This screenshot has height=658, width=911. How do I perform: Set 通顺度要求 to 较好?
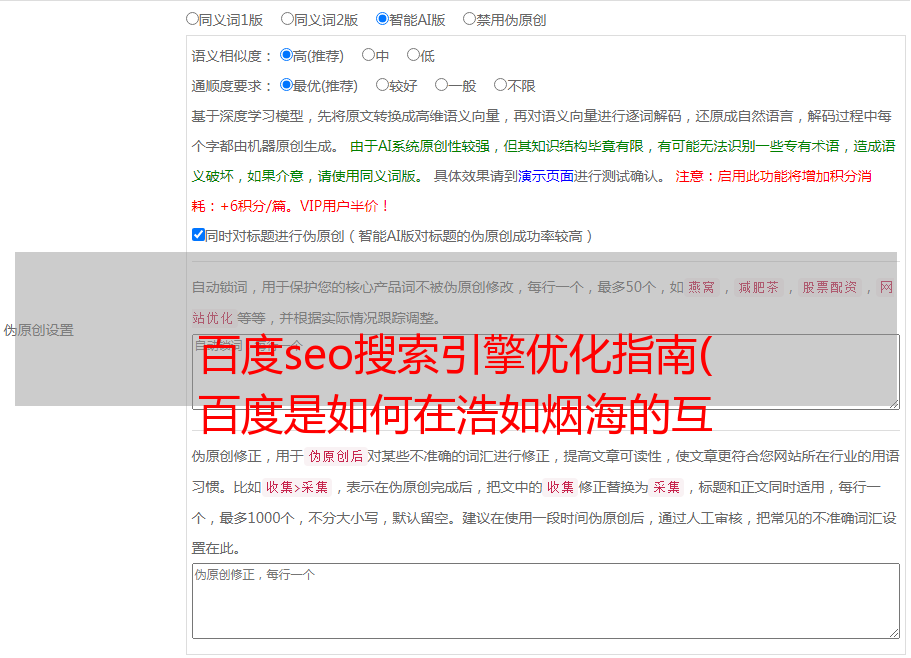click(x=382, y=85)
